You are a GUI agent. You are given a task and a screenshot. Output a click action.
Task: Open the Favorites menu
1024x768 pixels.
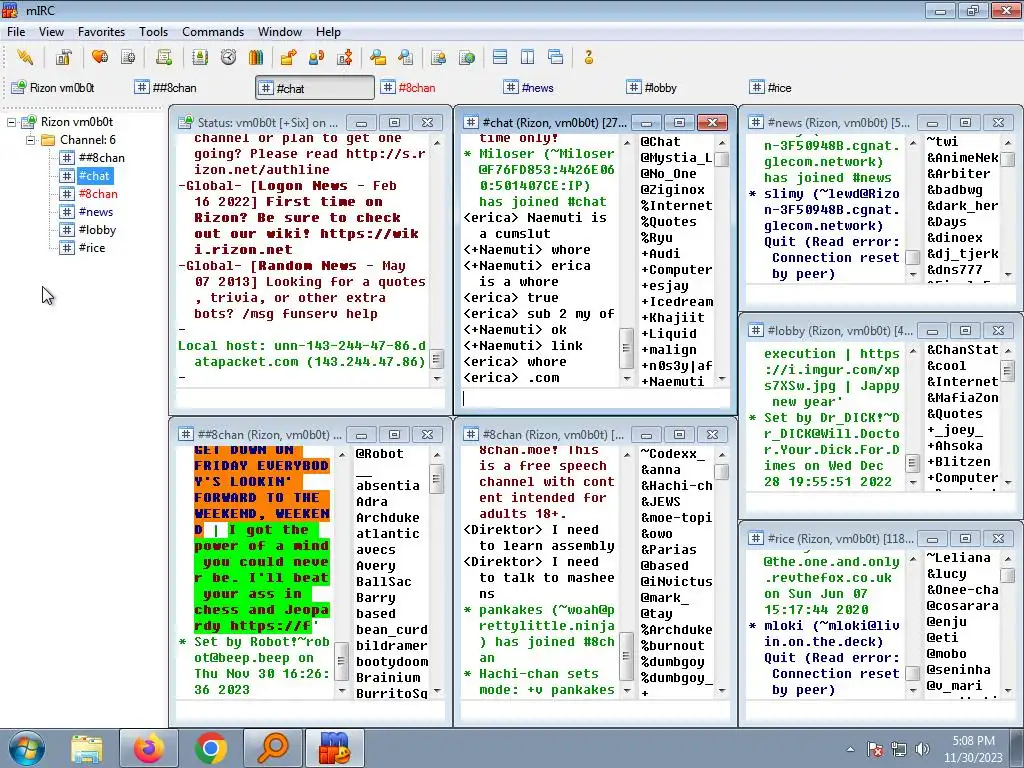101,31
